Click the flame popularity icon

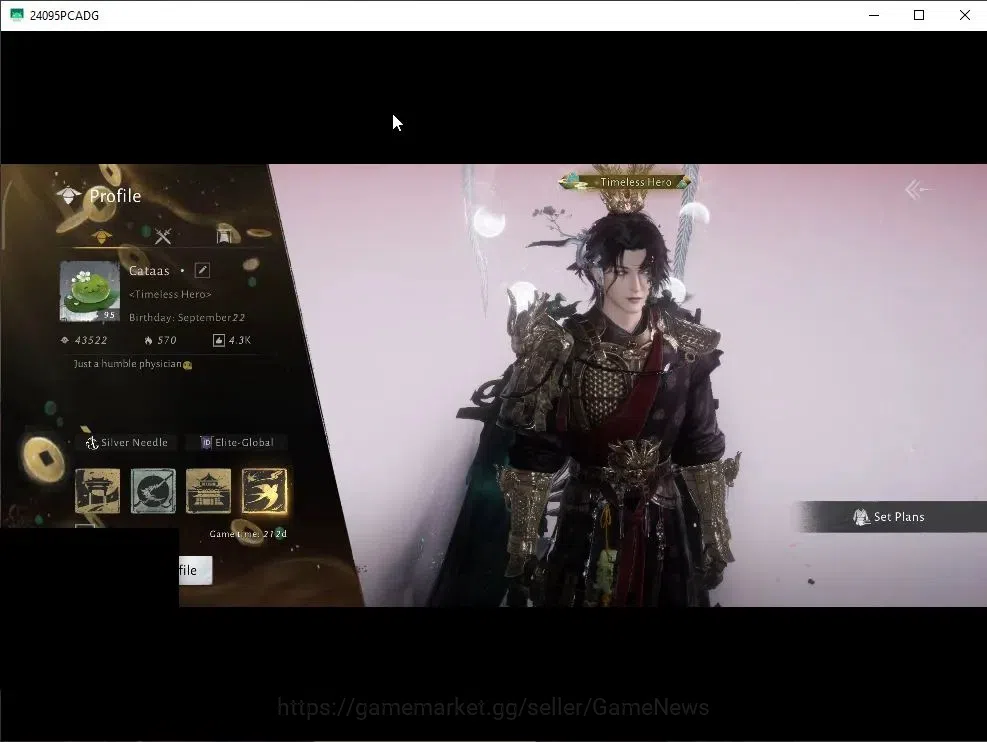(x=149, y=340)
